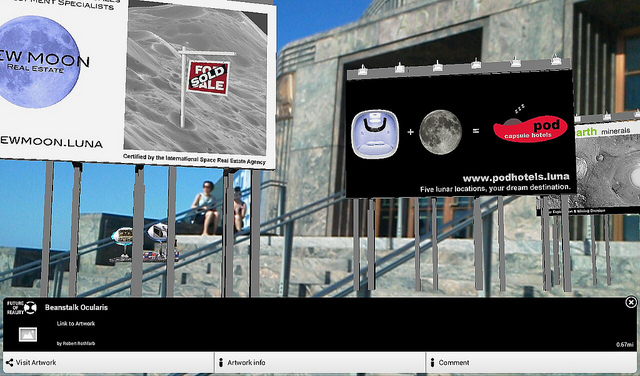Follow the Link to Artwork text

click(x=76, y=323)
